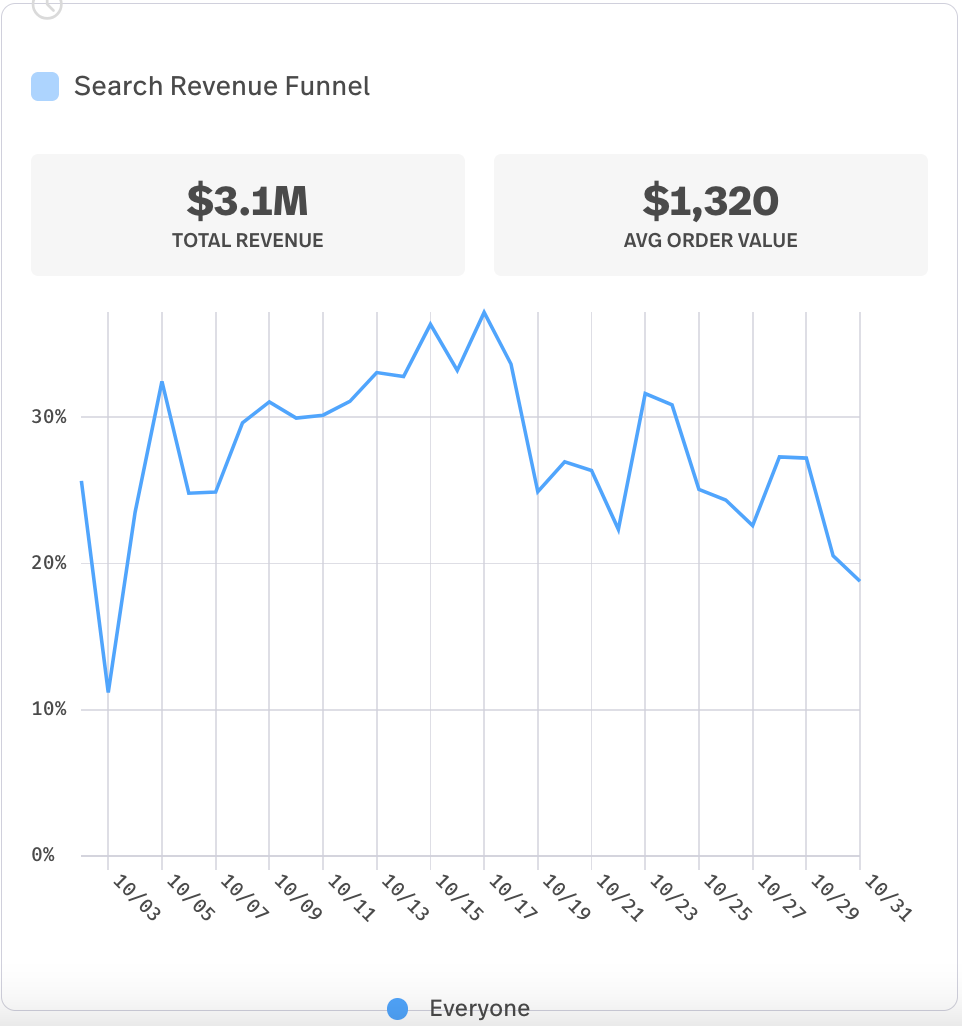Click the 10% y-axis label
This screenshot has width=962, height=1026.
pyautogui.click(x=47, y=709)
